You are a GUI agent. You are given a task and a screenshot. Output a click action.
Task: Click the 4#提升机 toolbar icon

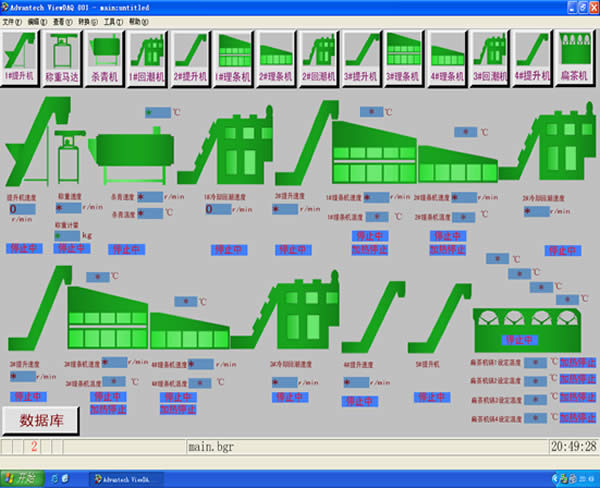[x=532, y=55]
